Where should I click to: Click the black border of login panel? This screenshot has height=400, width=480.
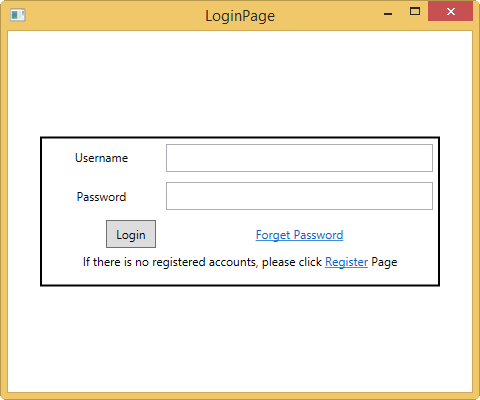click(x=240, y=137)
